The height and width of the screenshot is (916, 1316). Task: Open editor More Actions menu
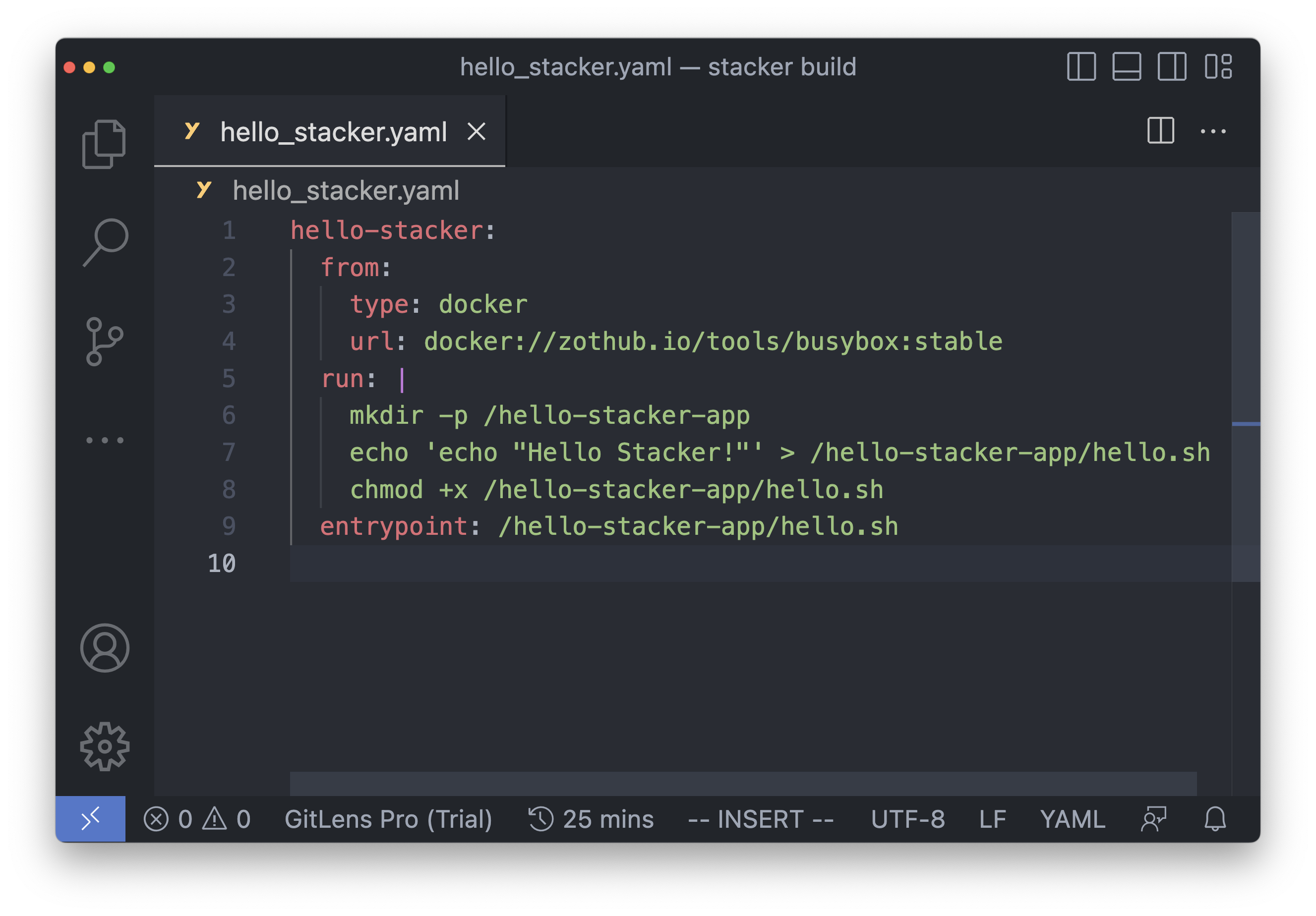[1213, 131]
